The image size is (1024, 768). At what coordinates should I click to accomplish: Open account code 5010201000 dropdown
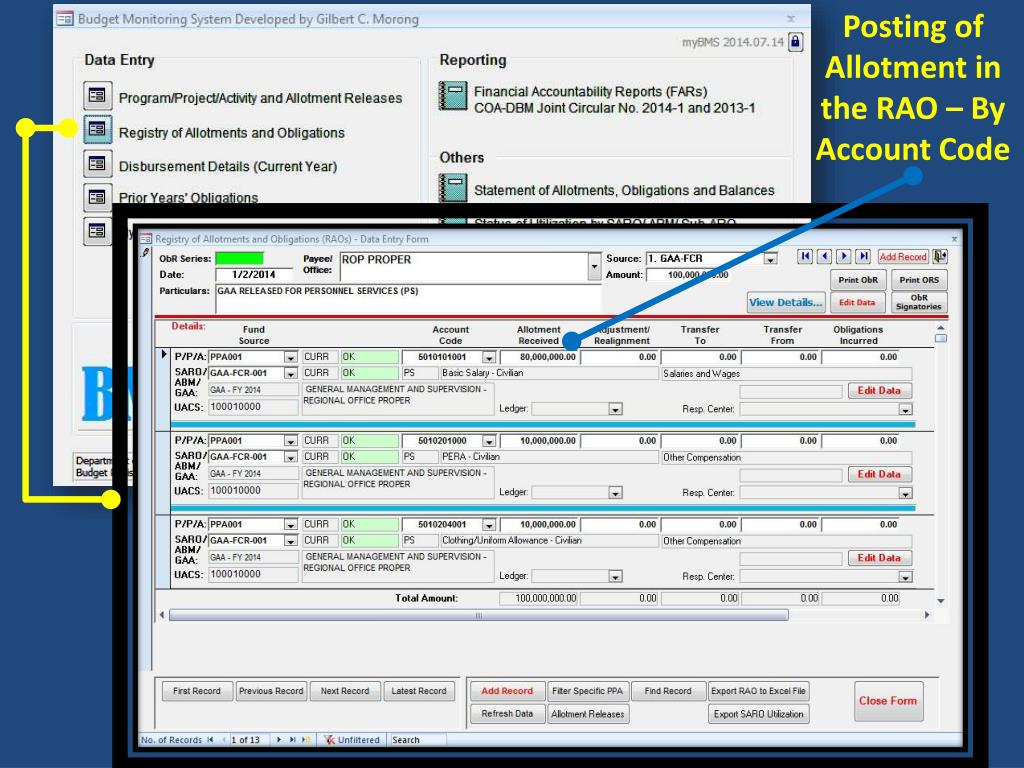(x=488, y=441)
